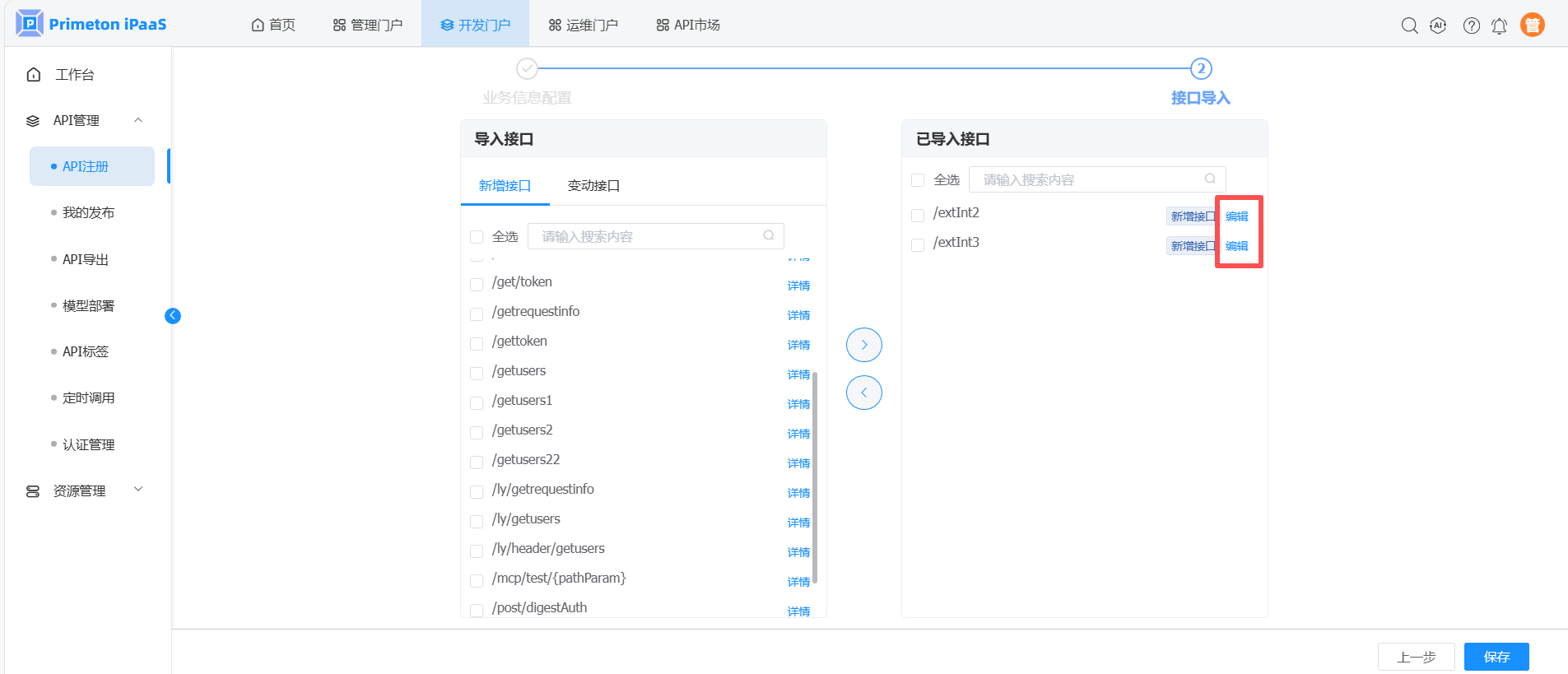Check the /get/token interface checkbox

point(477,285)
